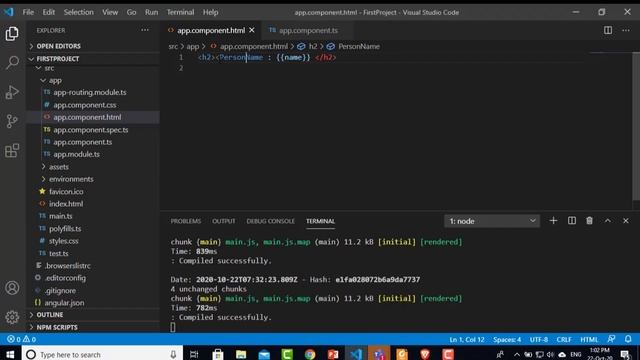The width and height of the screenshot is (640, 360).
Task: Click the Ln 1, Col 12 status item
Action: point(467,339)
